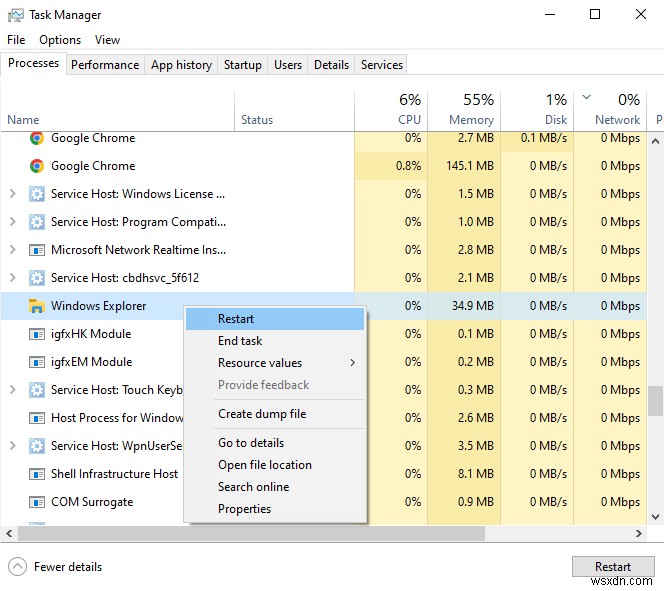
Task: Select the COM Surrogate row name
Action: click(92, 502)
